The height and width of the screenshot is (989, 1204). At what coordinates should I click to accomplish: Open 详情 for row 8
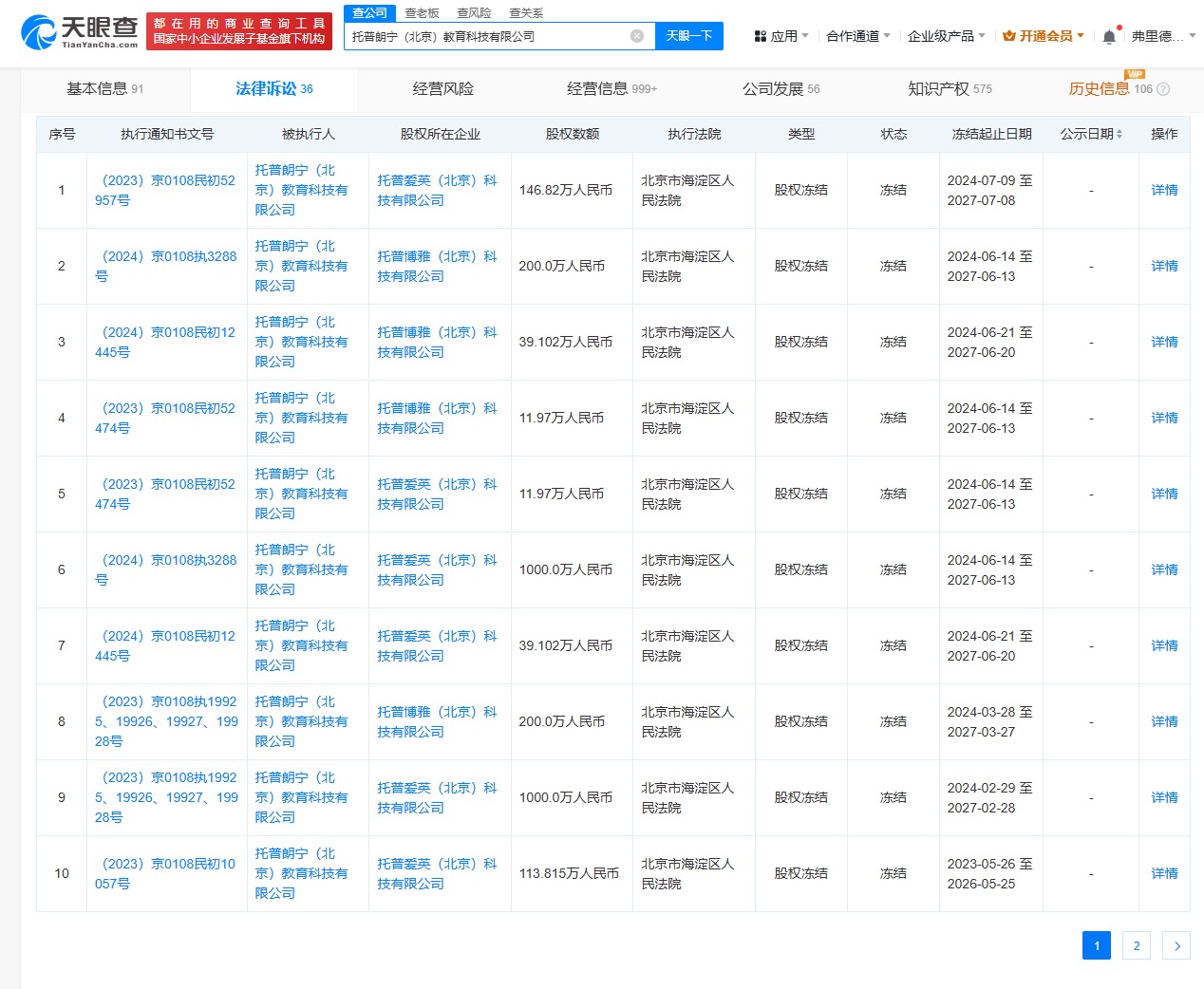(1164, 721)
